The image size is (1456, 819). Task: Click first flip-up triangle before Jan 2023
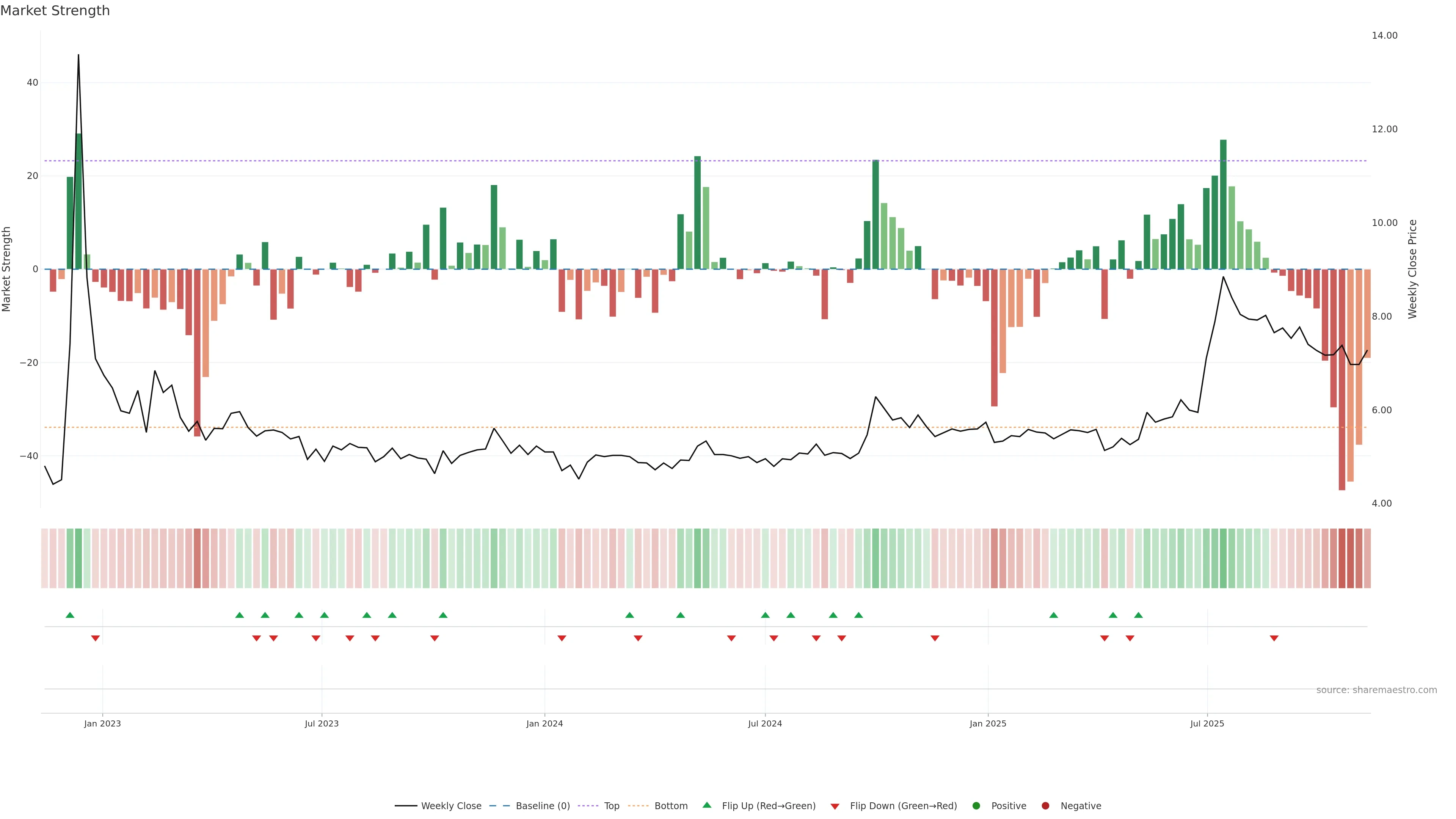(70, 615)
